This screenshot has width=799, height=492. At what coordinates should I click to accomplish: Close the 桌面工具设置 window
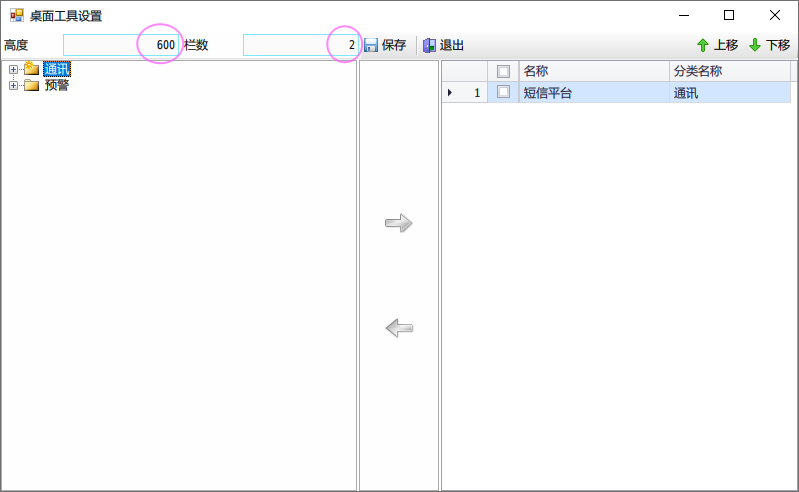pos(775,15)
